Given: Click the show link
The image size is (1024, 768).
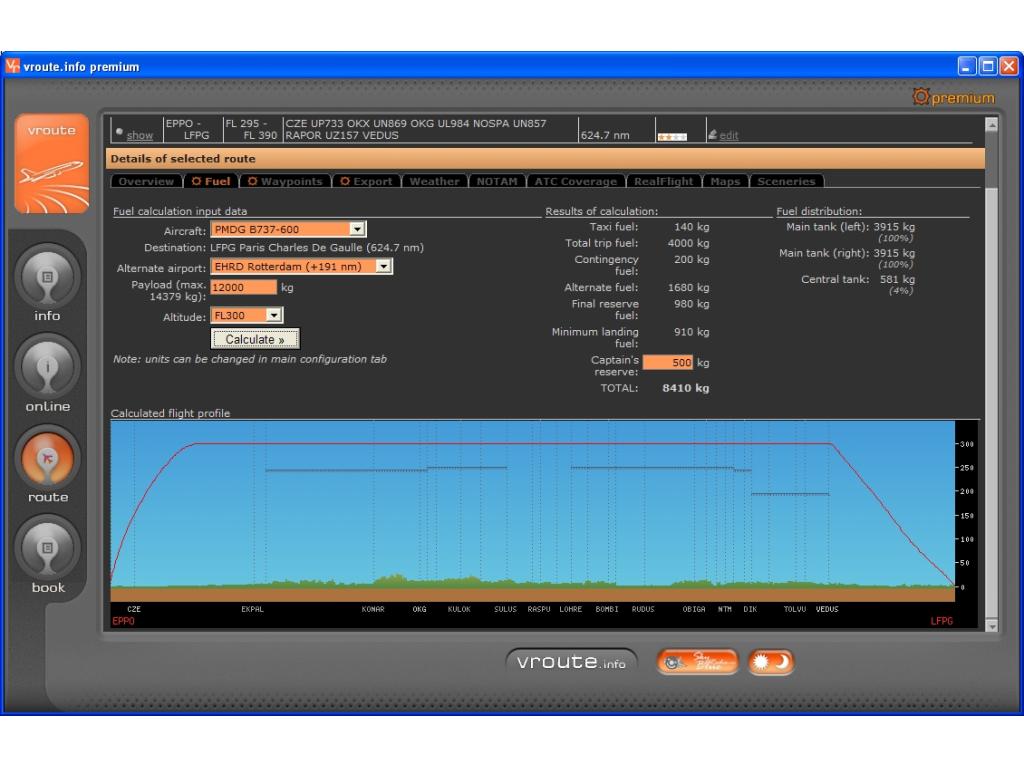Looking at the screenshot, I should 140,135.
